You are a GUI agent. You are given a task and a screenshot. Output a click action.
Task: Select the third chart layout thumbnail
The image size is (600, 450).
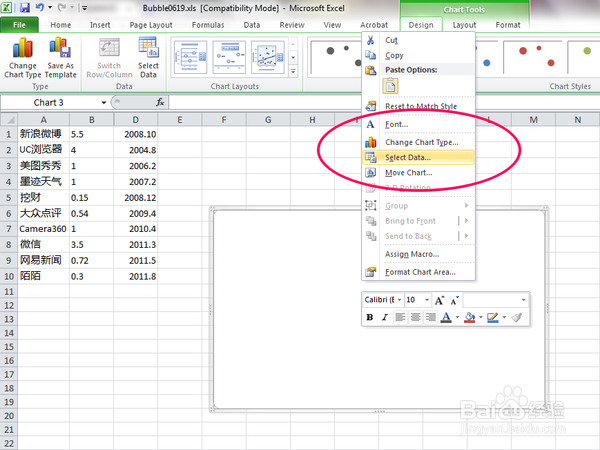[268, 57]
